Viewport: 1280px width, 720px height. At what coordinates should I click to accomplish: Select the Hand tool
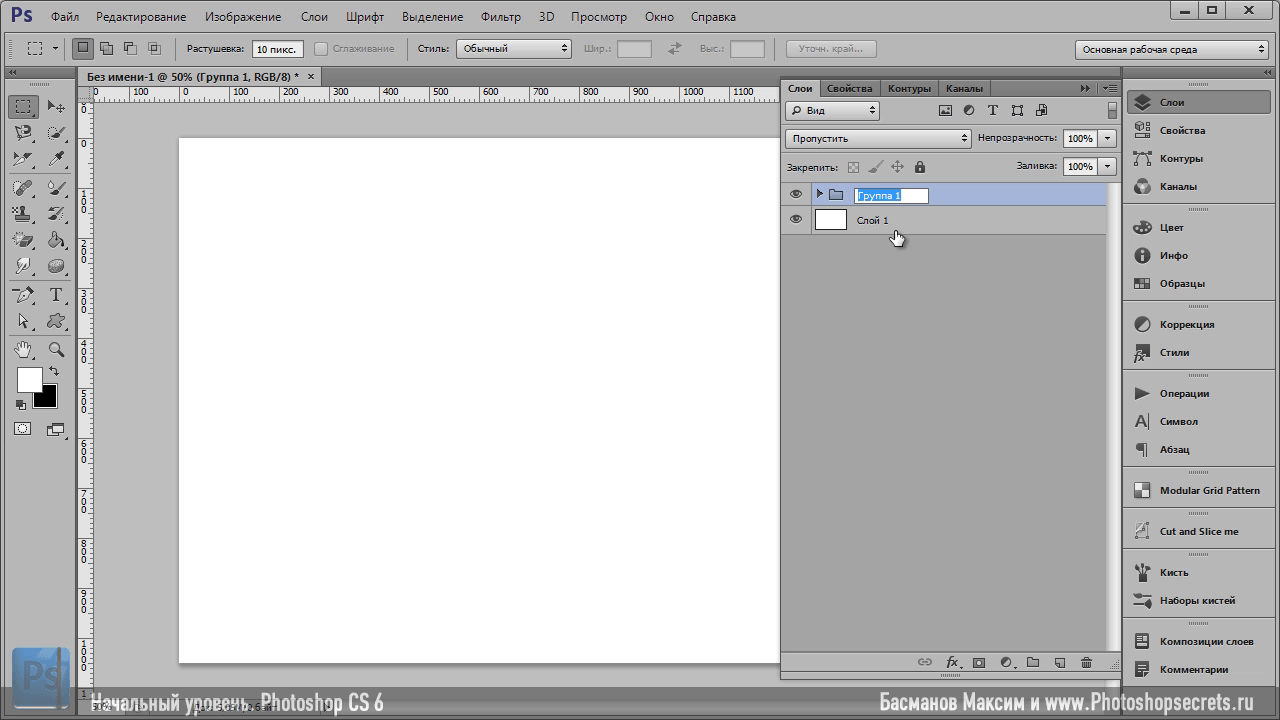click(24, 350)
